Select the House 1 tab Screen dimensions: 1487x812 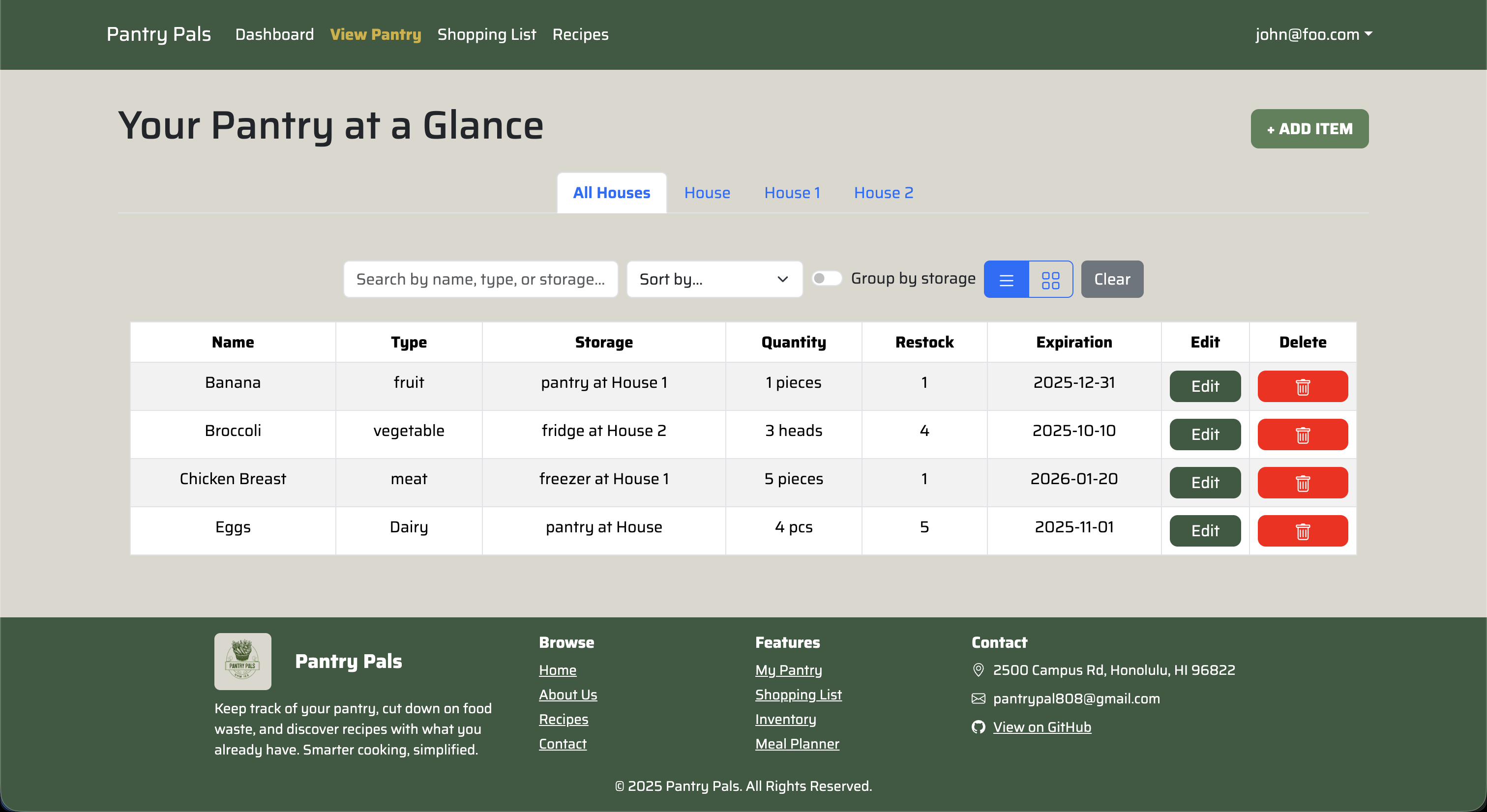coord(792,193)
